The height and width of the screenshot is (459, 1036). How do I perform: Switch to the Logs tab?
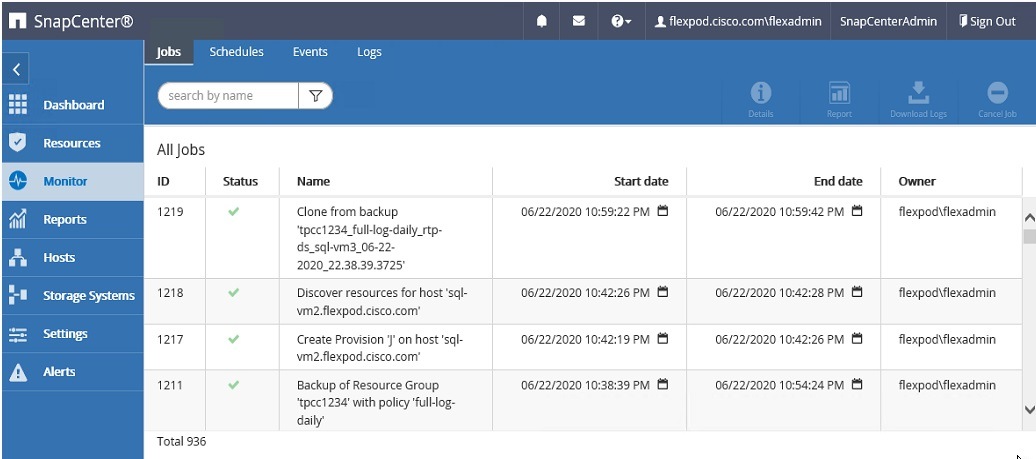(x=369, y=52)
